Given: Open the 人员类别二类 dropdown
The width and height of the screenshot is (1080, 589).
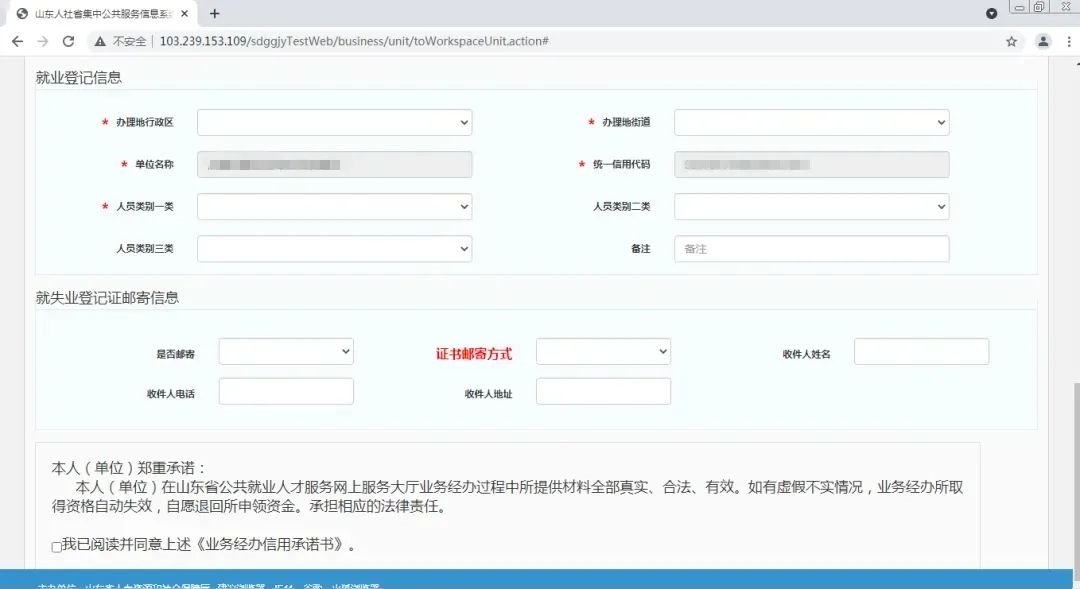Looking at the screenshot, I should click(x=811, y=207).
